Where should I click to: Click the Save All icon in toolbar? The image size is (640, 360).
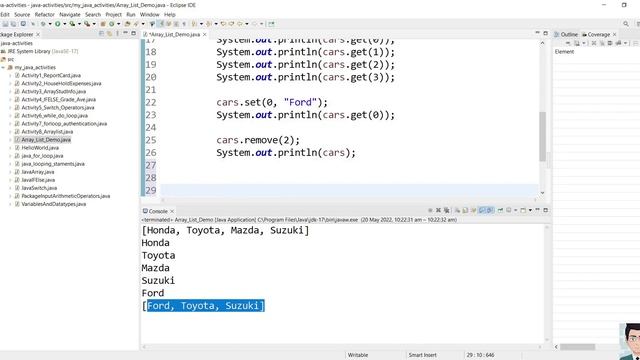pyautogui.click(x=13, y=24)
